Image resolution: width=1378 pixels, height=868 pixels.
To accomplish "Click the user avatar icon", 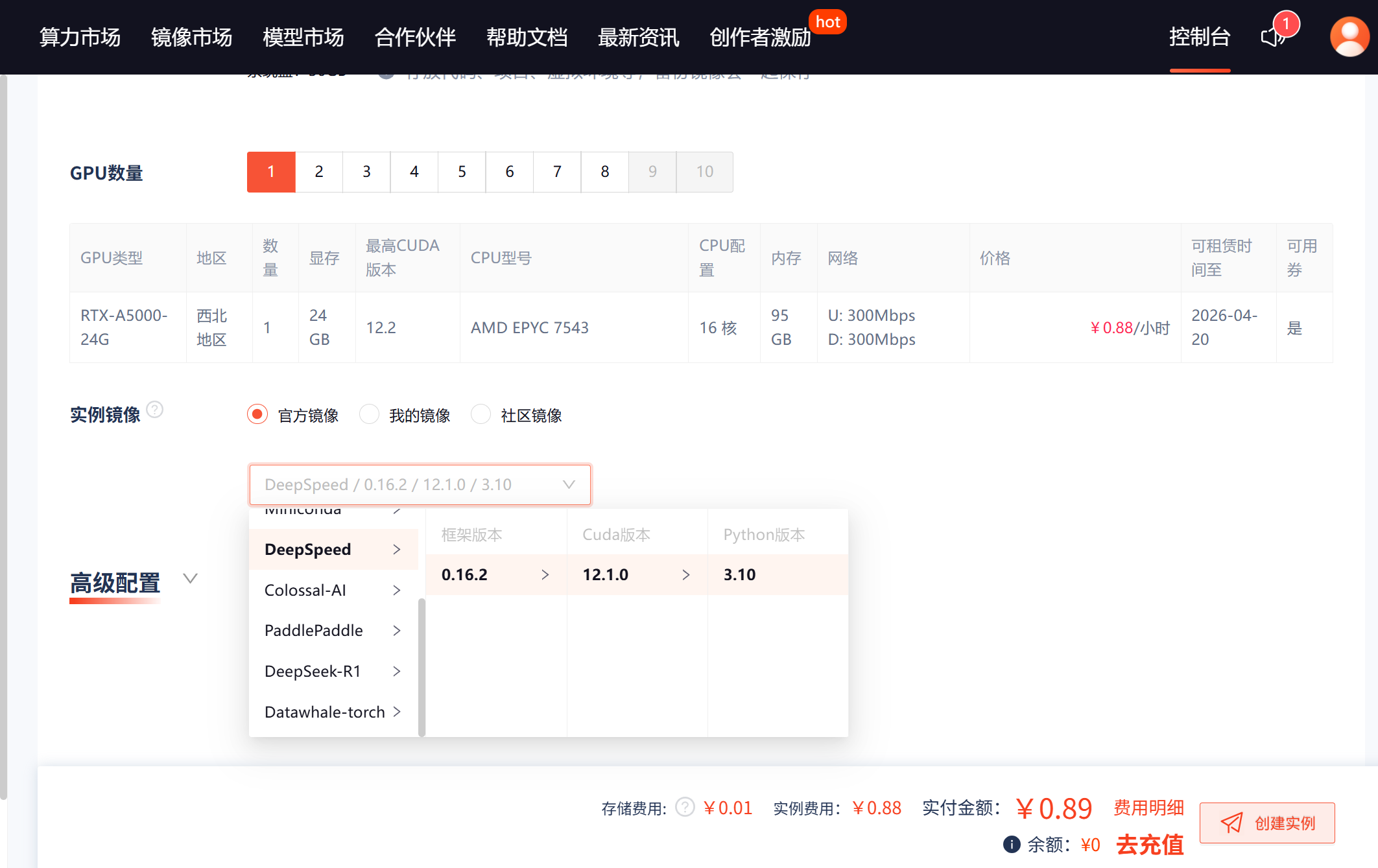I will pyautogui.click(x=1349, y=36).
